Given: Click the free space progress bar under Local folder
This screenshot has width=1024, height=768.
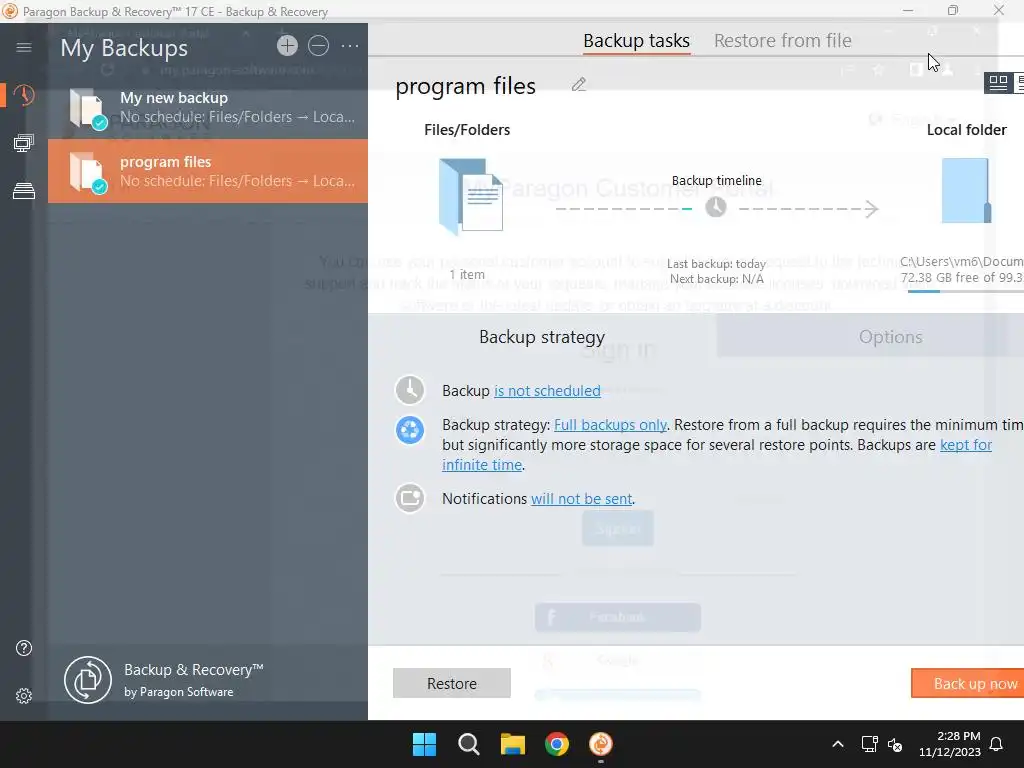Looking at the screenshot, I should (x=965, y=291).
